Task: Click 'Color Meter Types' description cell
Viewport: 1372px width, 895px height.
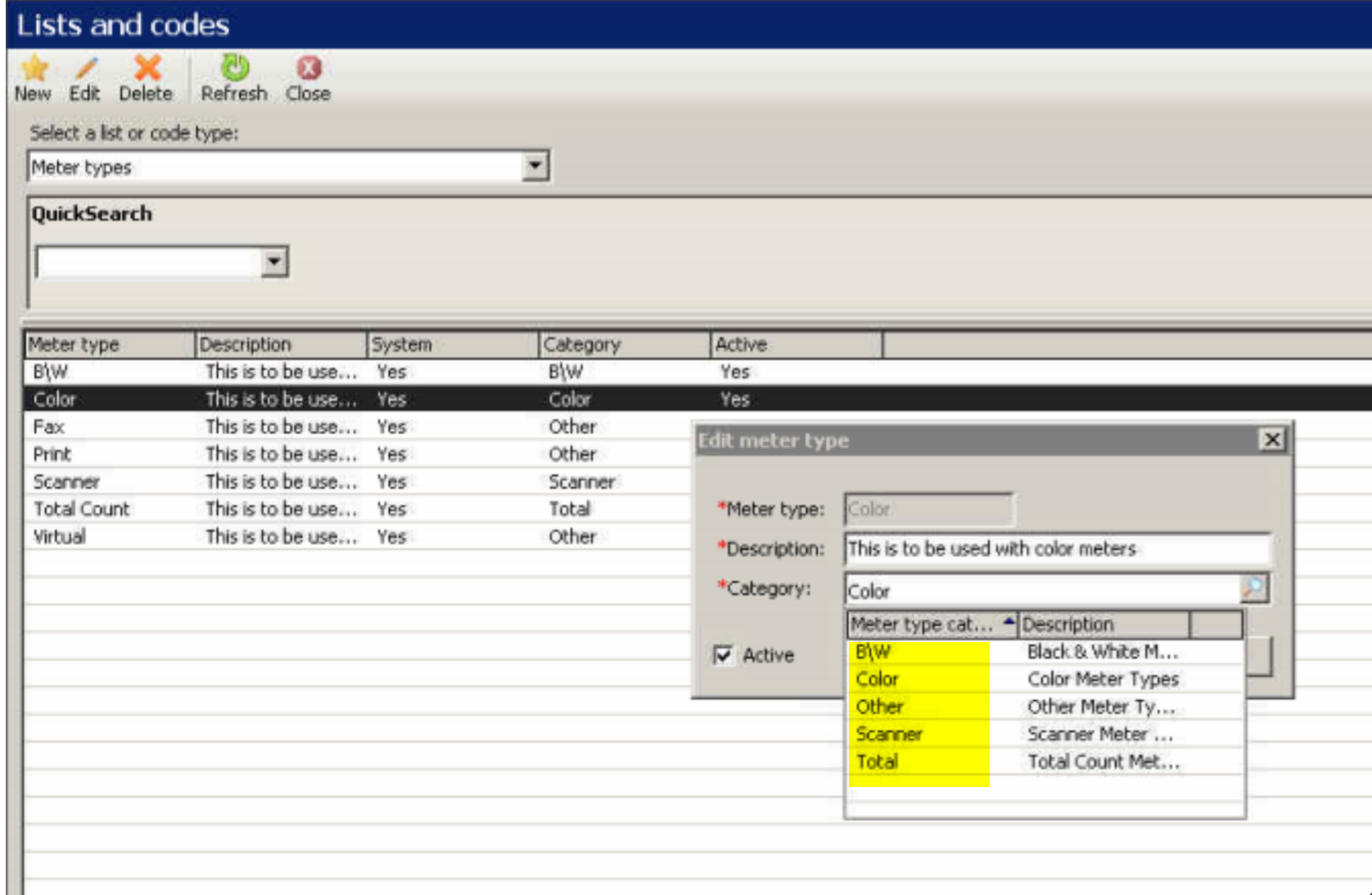Action: [x=1103, y=679]
